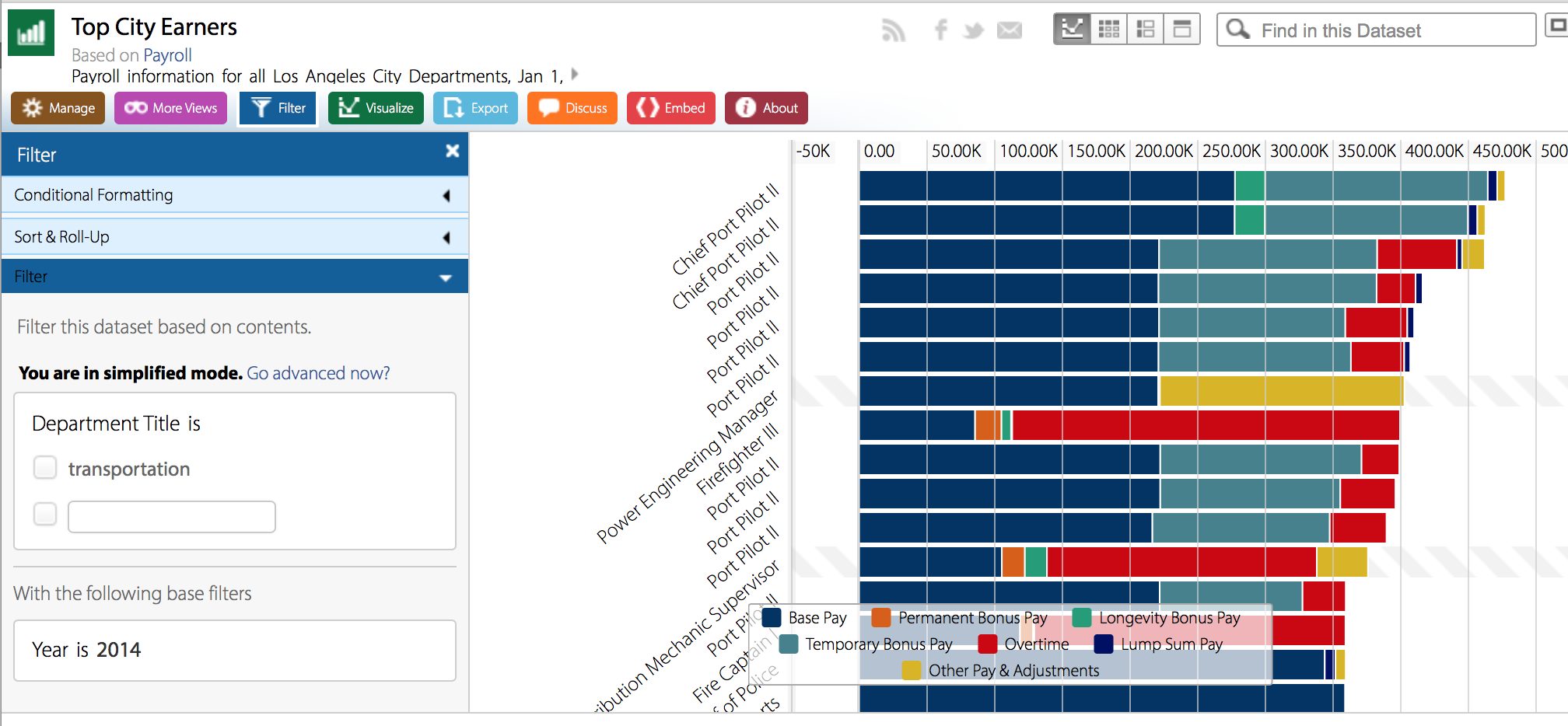Switch to single row view icon
This screenshot has width=1568, height=726.
point(1181,30)
